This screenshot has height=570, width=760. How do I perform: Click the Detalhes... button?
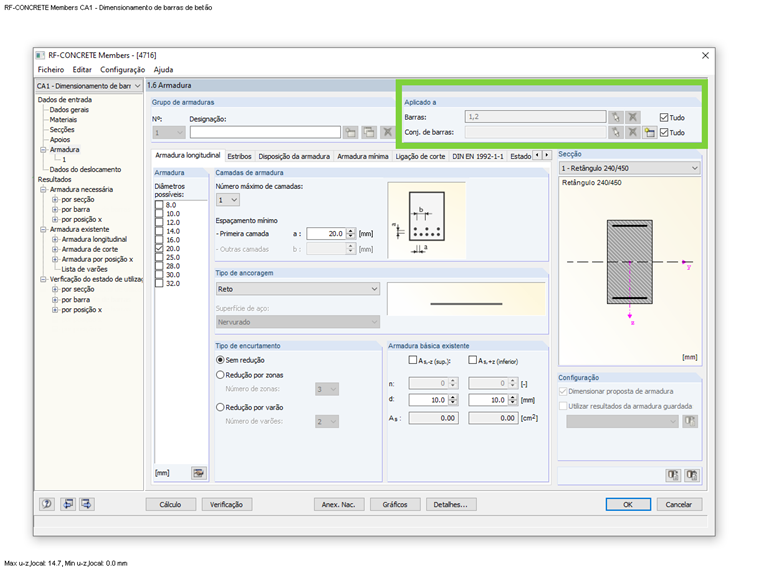(451, 505)
